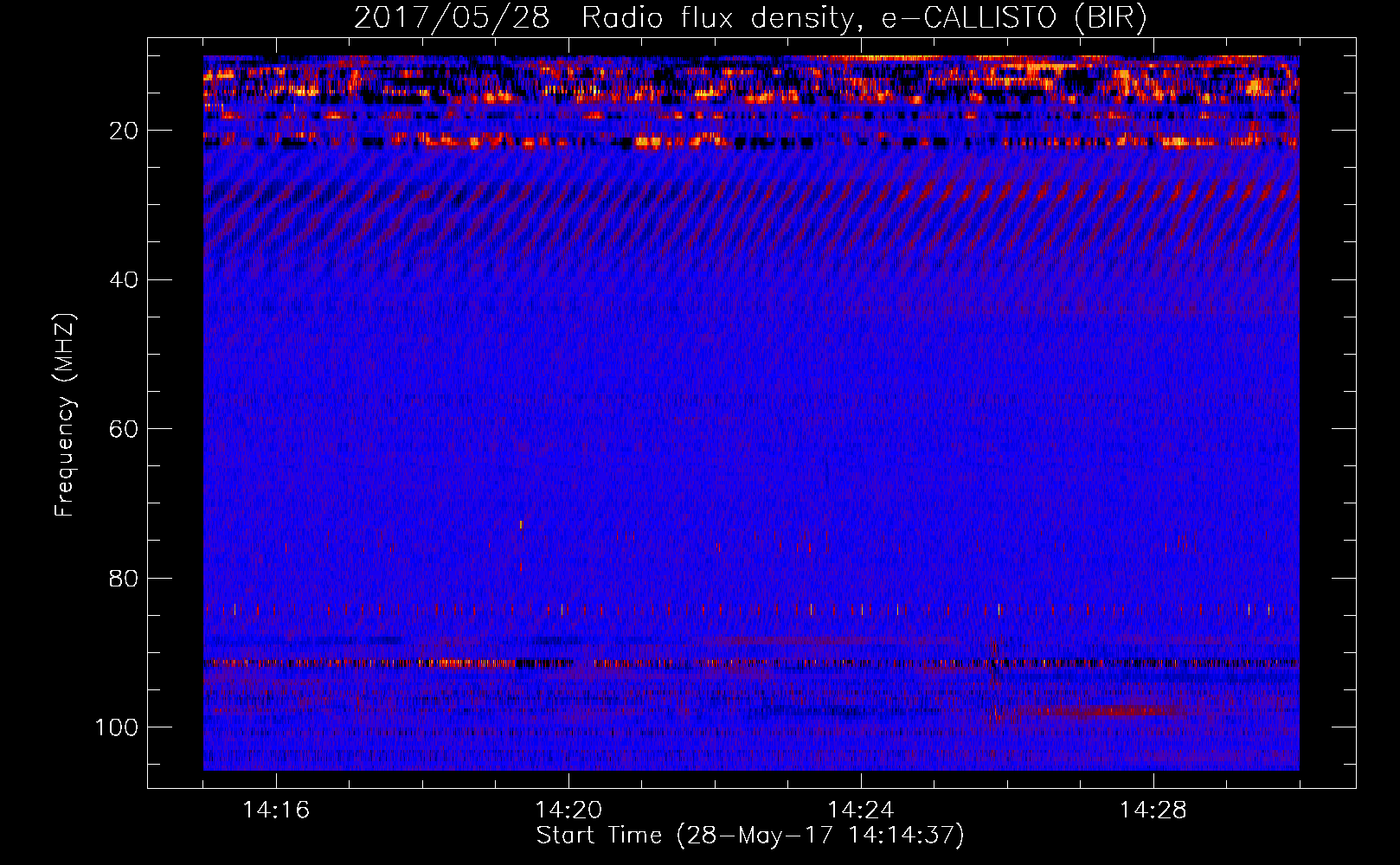This screenshot has width=1400, height=865.
Task: Click the 14:24 time axis label
Action: (x=861, y=811)
